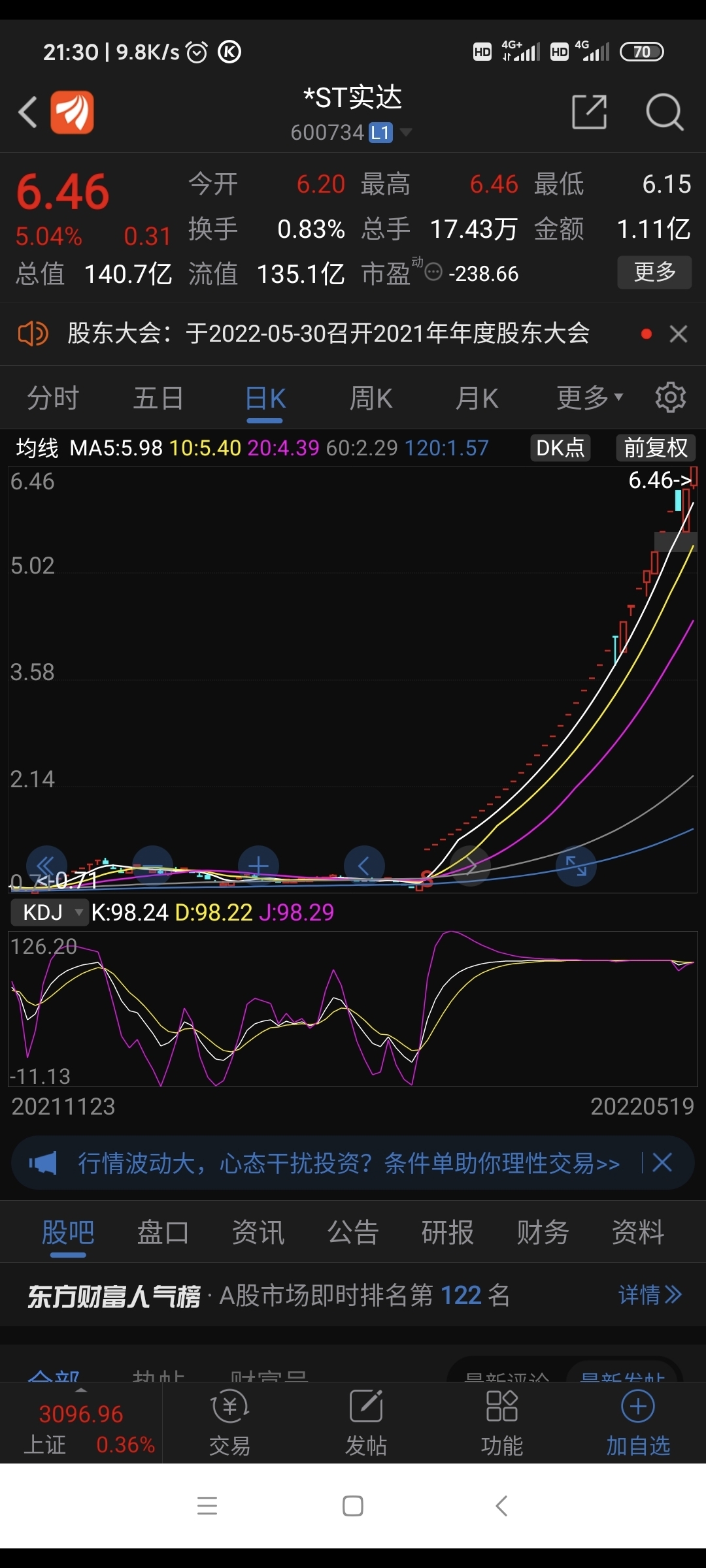Open the Eastmoney orange app logo
The width and height of the screenshot is (706, 1568).
[x=73, y=112]
